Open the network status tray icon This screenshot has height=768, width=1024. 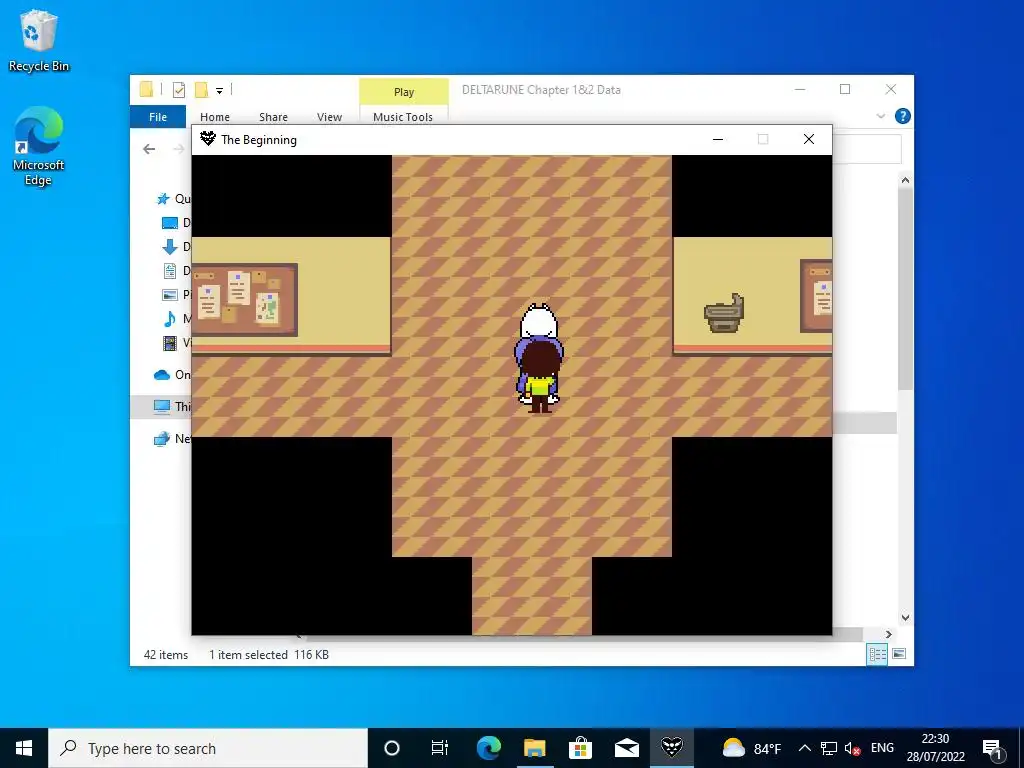click(829, 748)
